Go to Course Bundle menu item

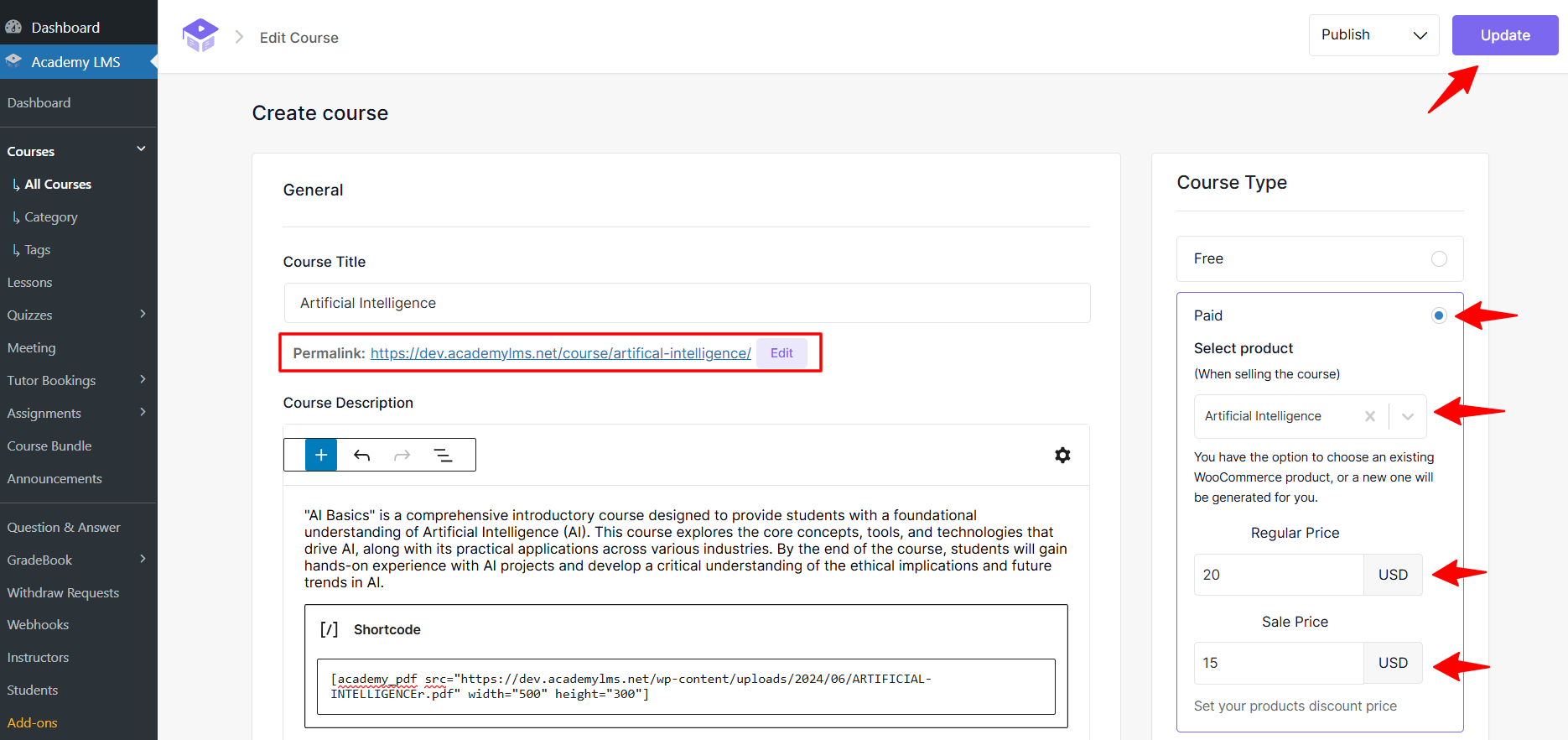coord(49,446)
